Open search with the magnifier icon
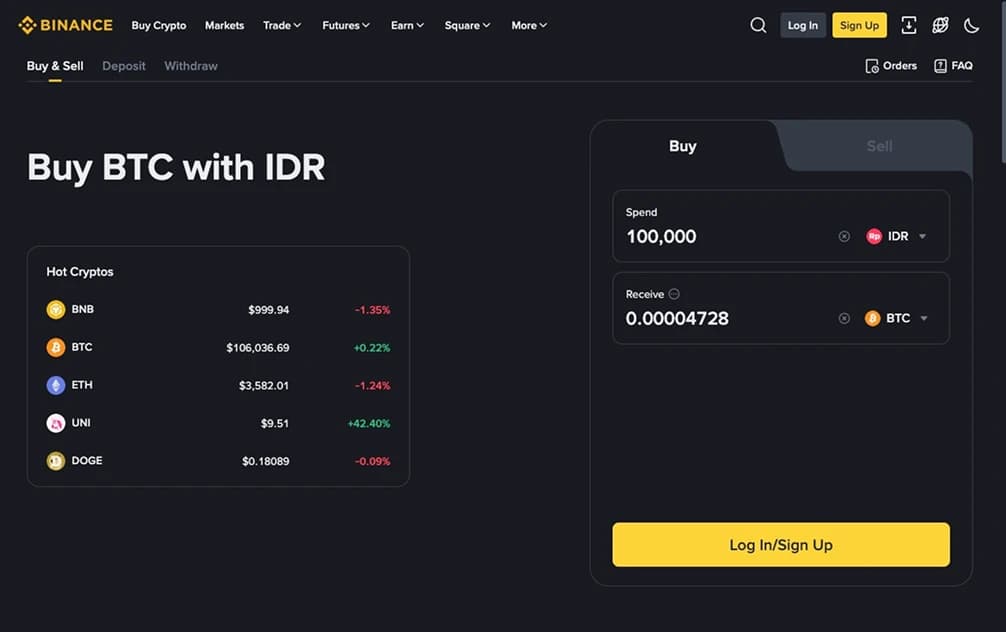1006x632 pixels. point(758,24)
